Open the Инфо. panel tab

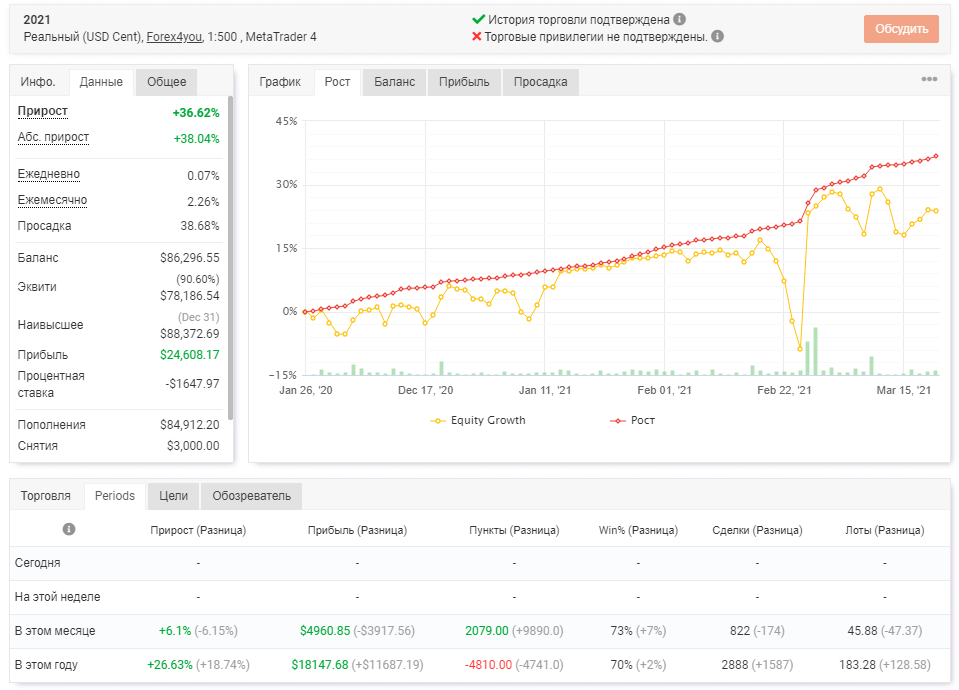point(38,82)
